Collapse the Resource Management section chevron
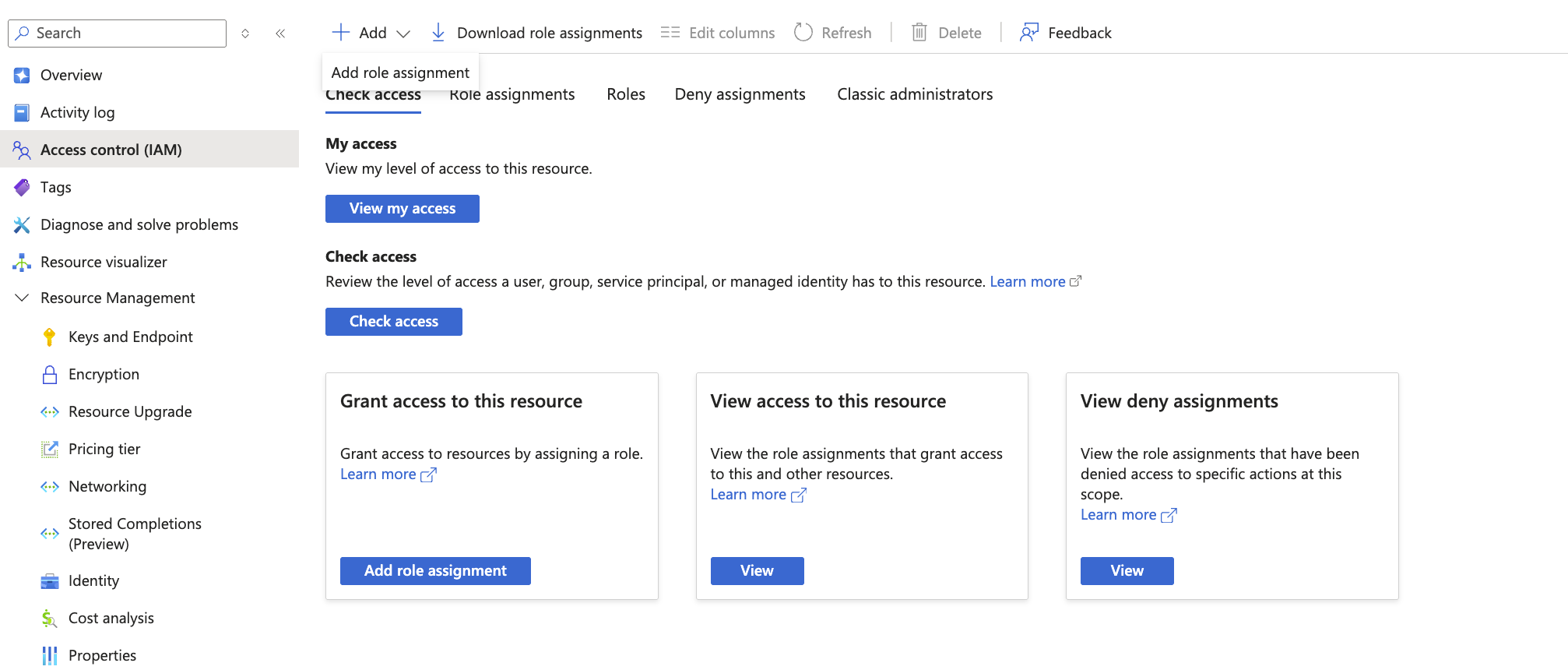This screenshot has width=1568, height=670. tap(22, 298)
